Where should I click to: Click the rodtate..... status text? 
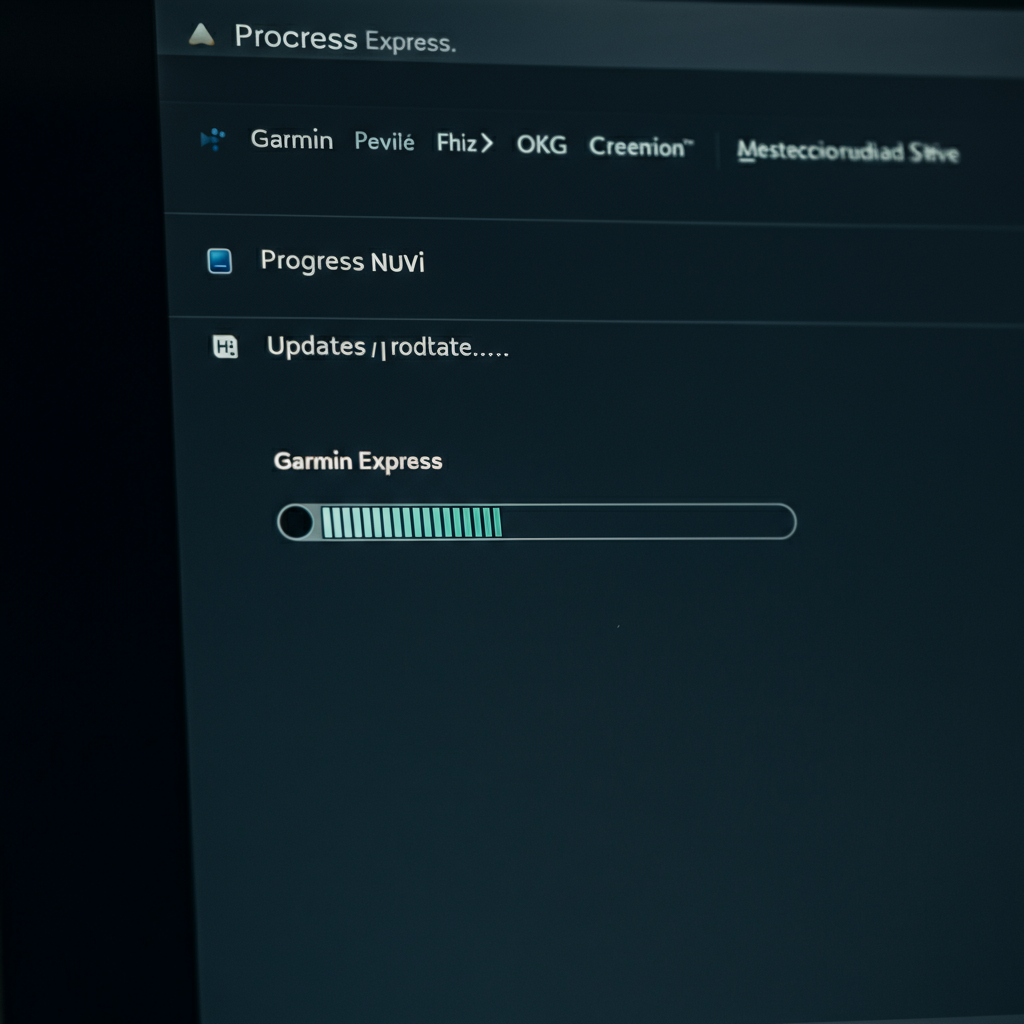pos(449,348)
